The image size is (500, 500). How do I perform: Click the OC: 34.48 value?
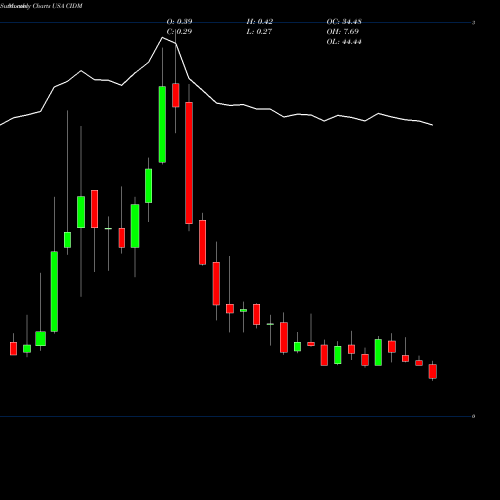(344, 22)
